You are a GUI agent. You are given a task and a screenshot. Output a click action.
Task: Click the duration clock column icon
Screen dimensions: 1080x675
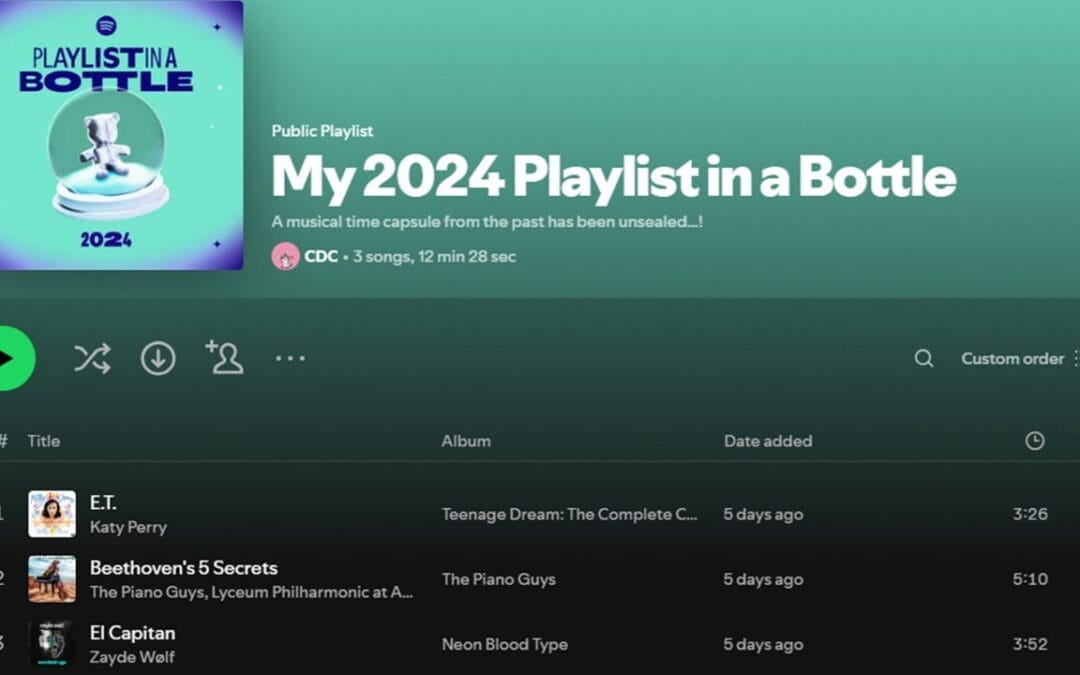(x=1036, y=440)
